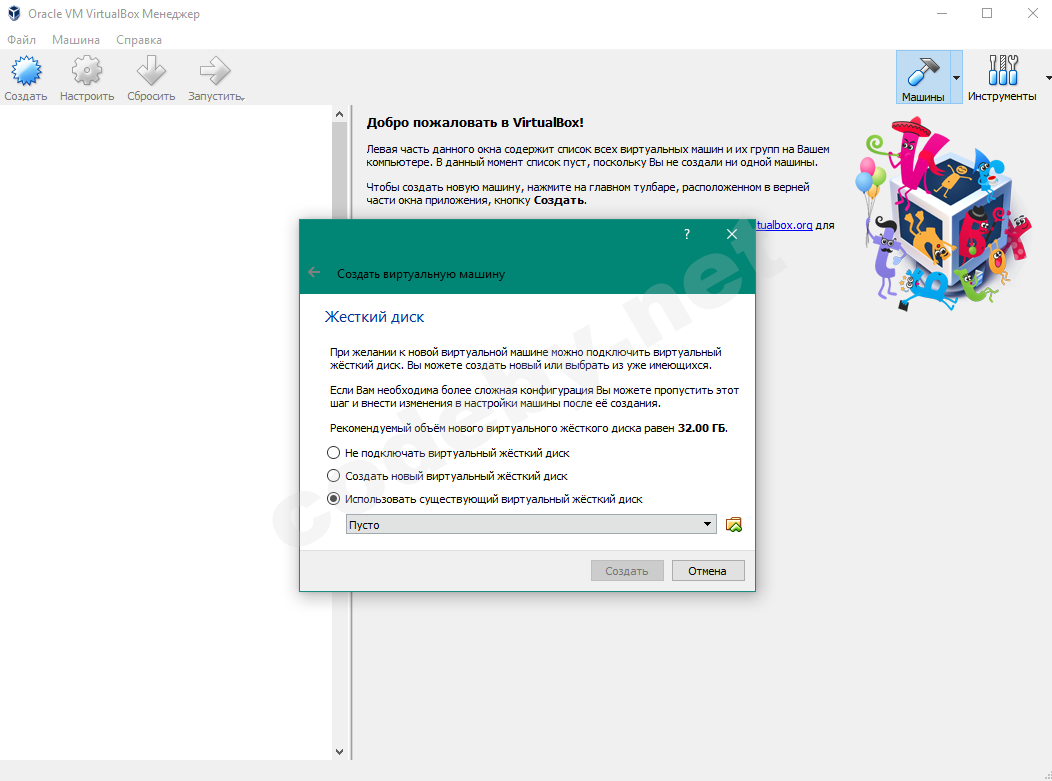Maximize the VirtualBox Менеджер window
This screenshot has height=781, width=1052.
pyautogui.click(x=987, y=13)
